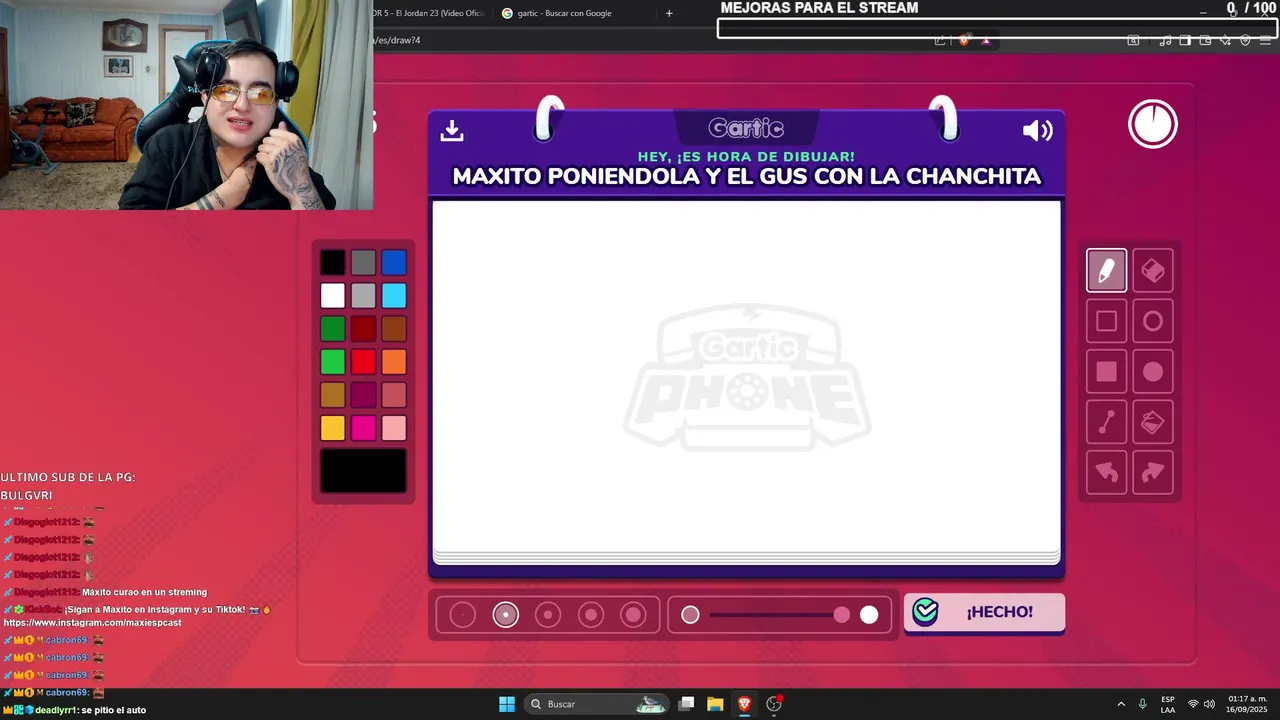Select the third brush size
1280x720 pixels.
548,615
